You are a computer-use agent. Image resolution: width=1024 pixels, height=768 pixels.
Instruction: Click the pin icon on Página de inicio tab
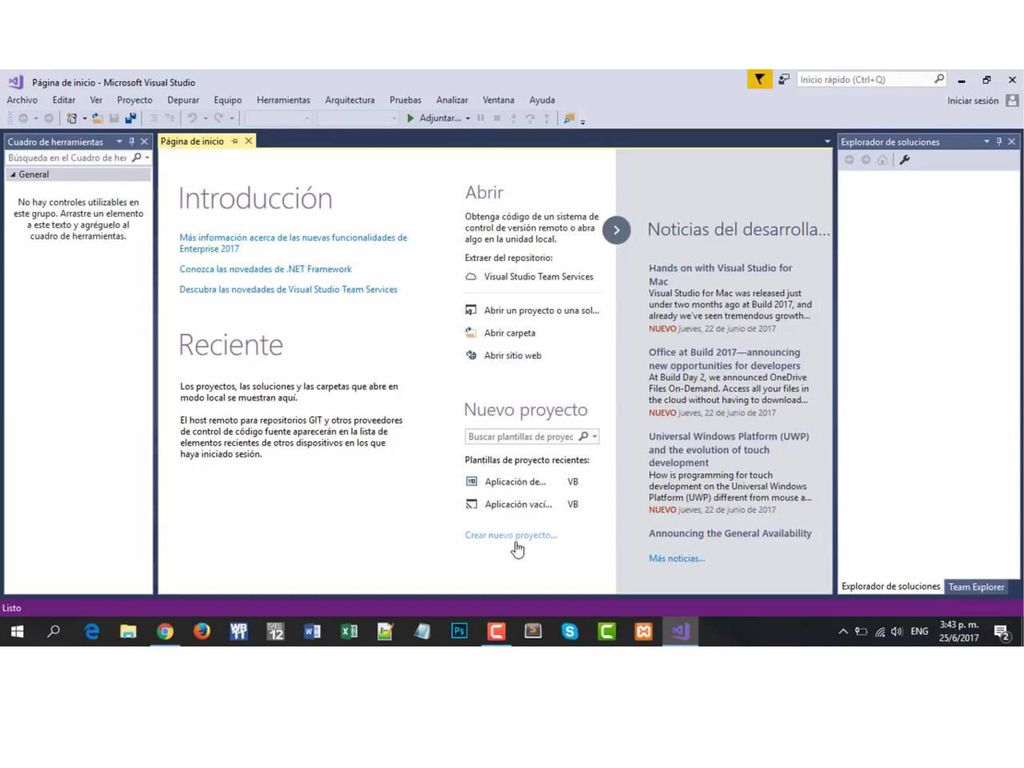click(x=235, y=141)
